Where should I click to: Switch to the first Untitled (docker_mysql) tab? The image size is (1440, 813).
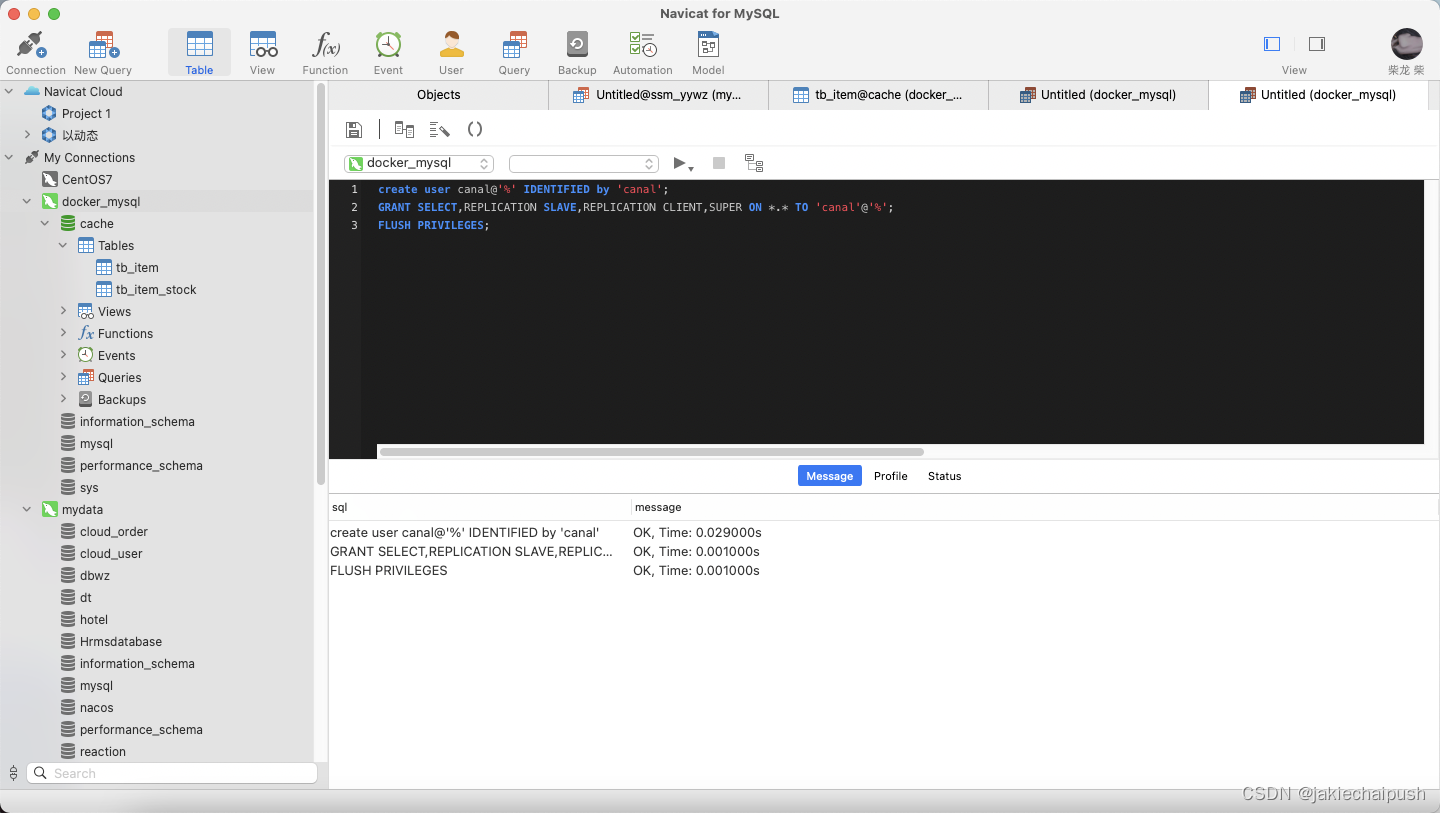[1098, 95]
